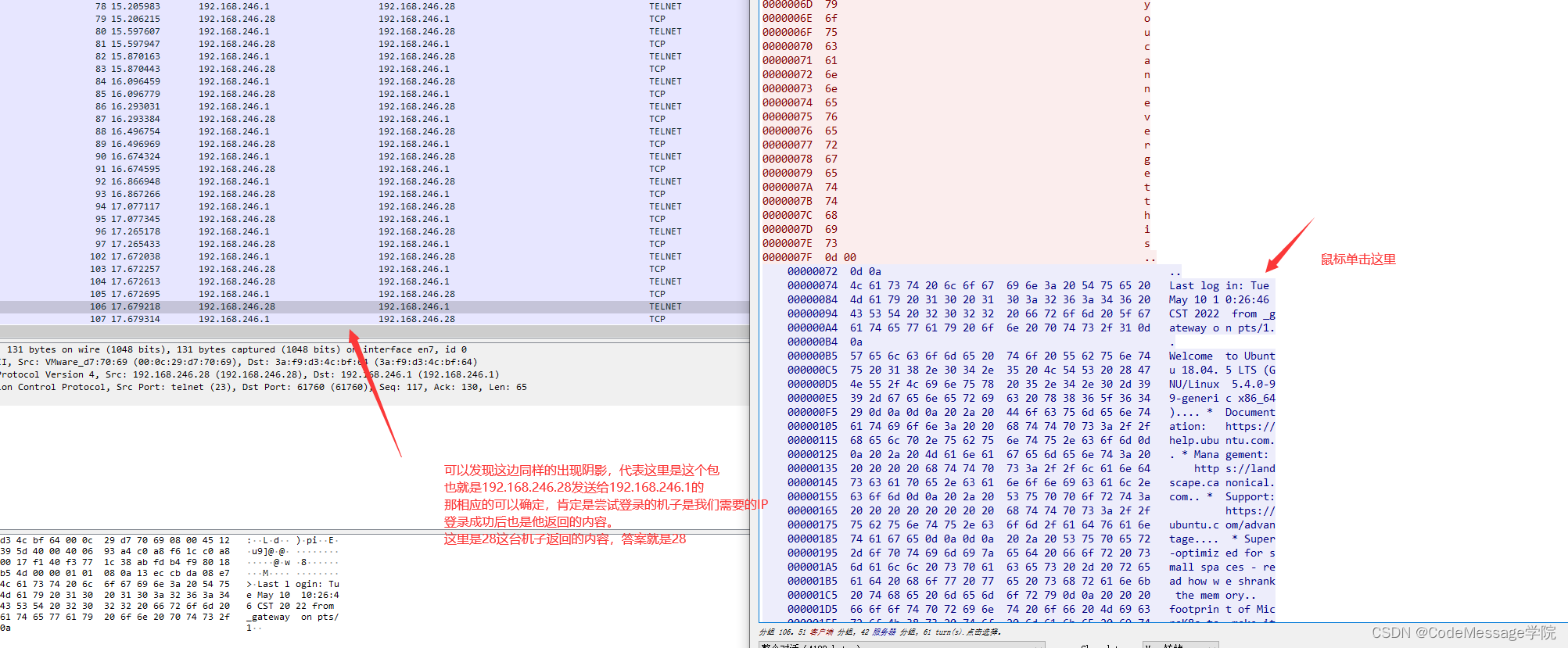This screenshot has width=1568, height=648.
Task: Select packet 86 at time 16.293031
Action: [375, 106]
